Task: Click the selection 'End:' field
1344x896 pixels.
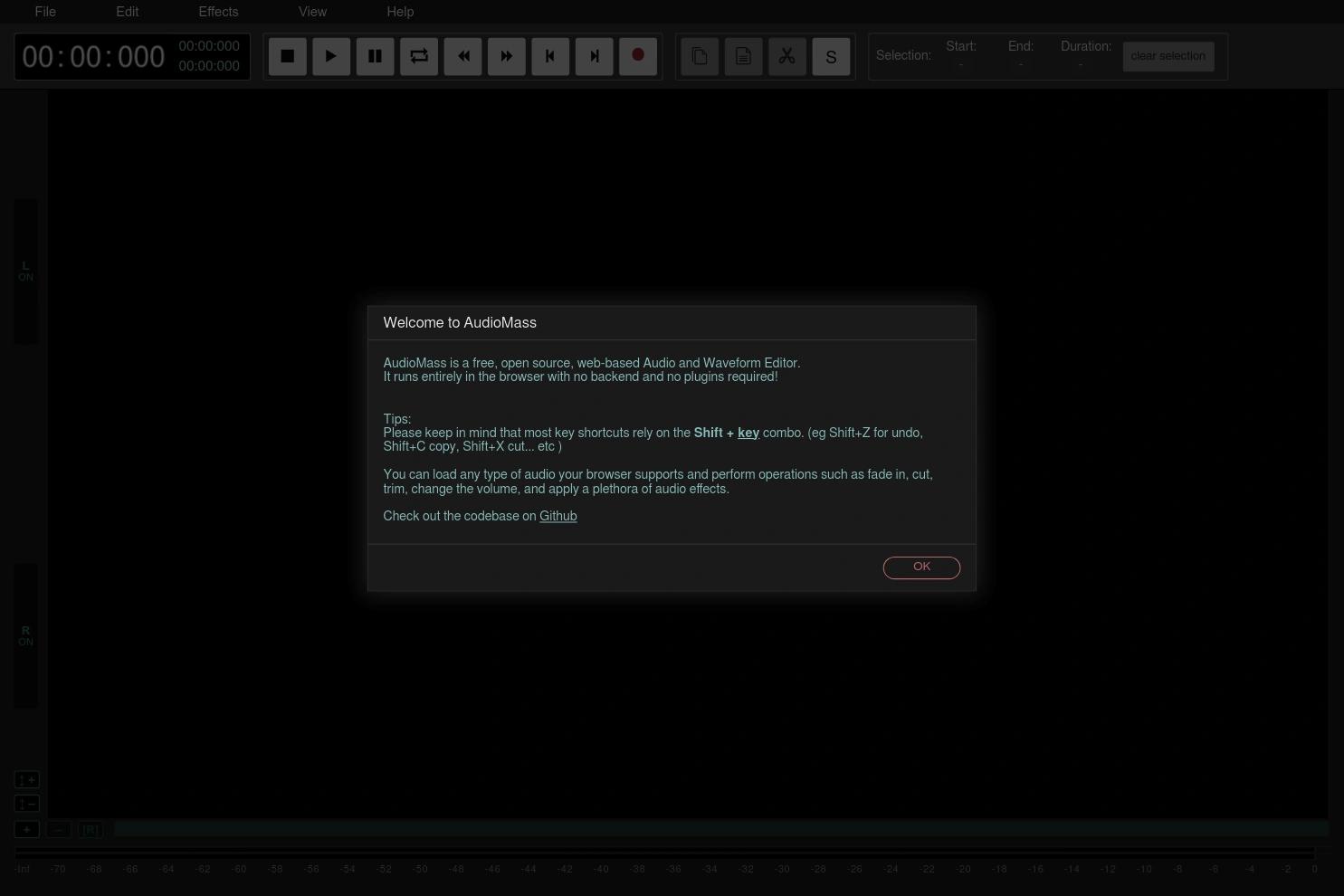Action: coord(1021,55)
